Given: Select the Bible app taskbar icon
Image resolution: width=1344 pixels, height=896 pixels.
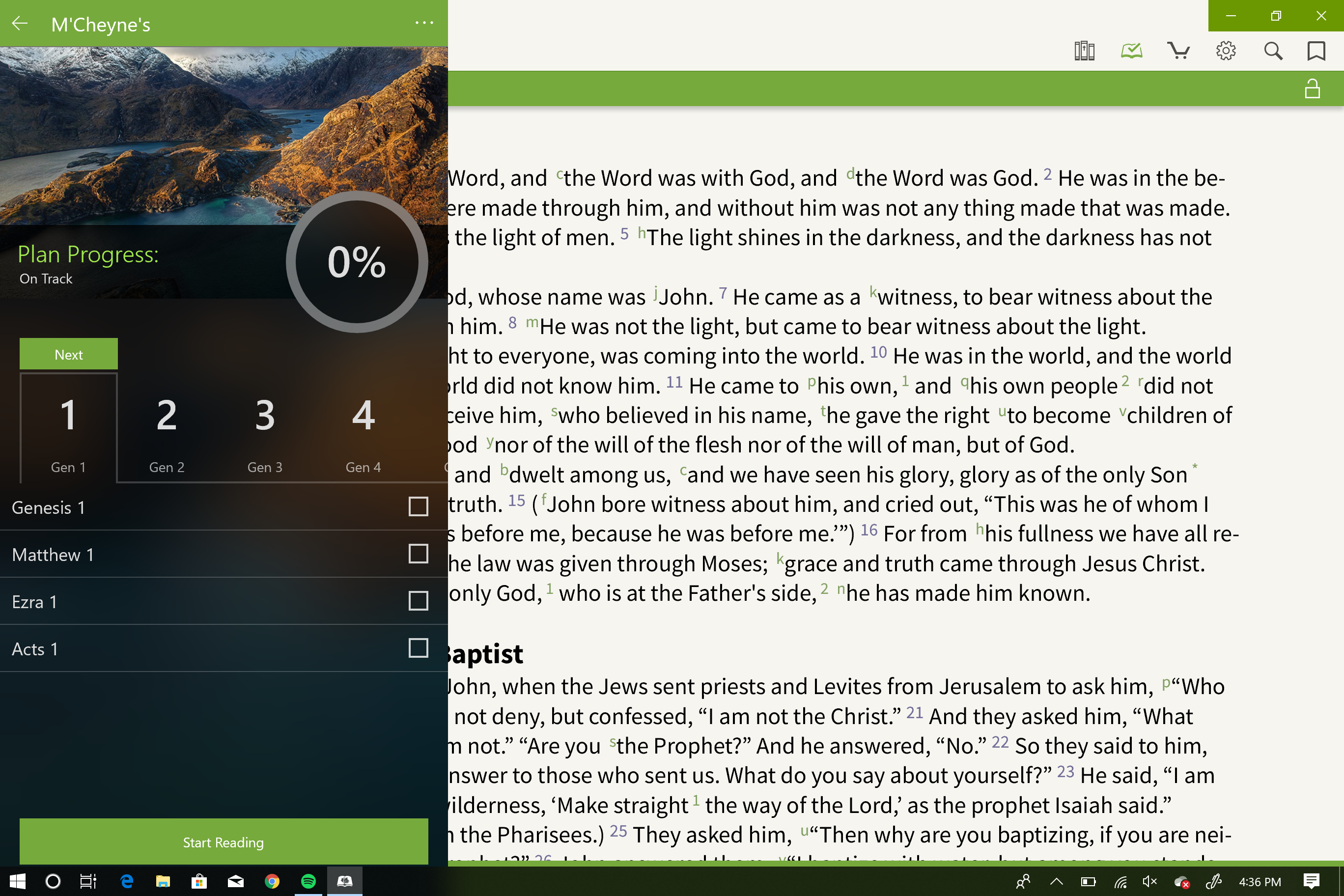Looking at the screenshot, I should click(344, 882).
